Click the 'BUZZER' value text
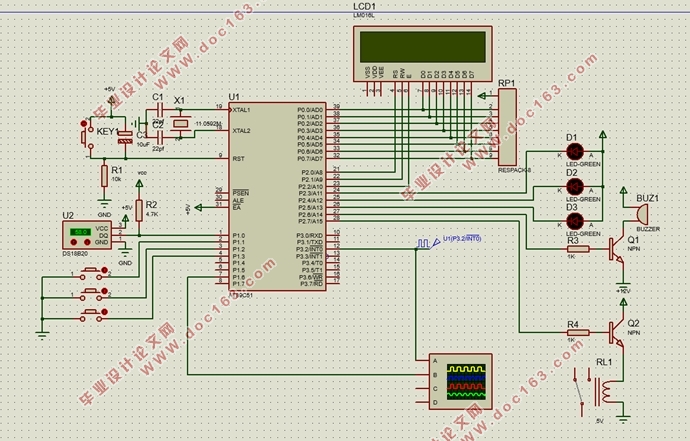 648,229
